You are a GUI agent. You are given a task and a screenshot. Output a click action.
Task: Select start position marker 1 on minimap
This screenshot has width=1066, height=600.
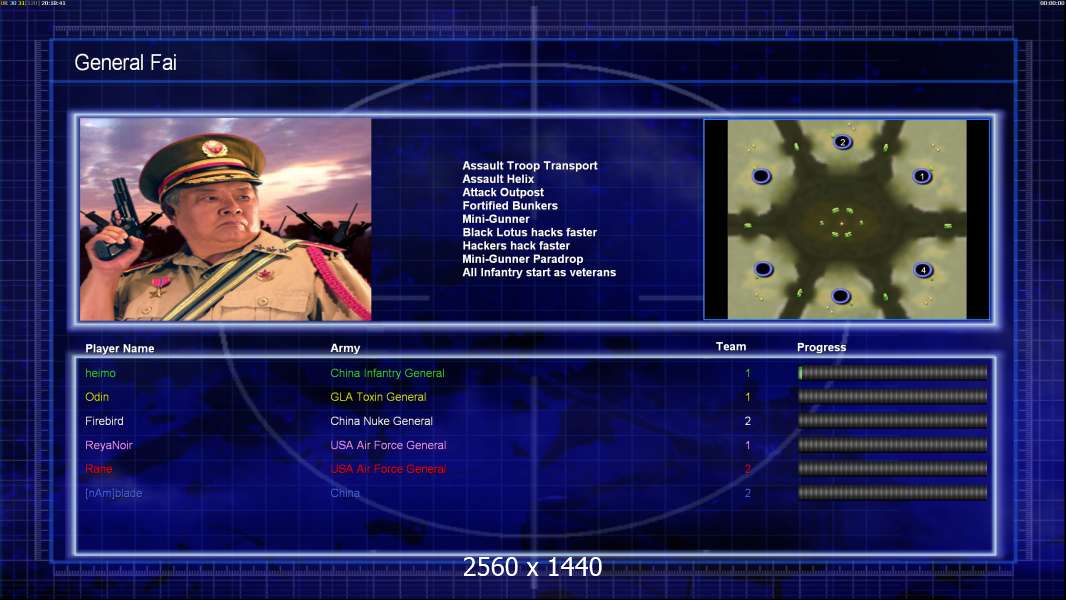(x=922, y=176)
